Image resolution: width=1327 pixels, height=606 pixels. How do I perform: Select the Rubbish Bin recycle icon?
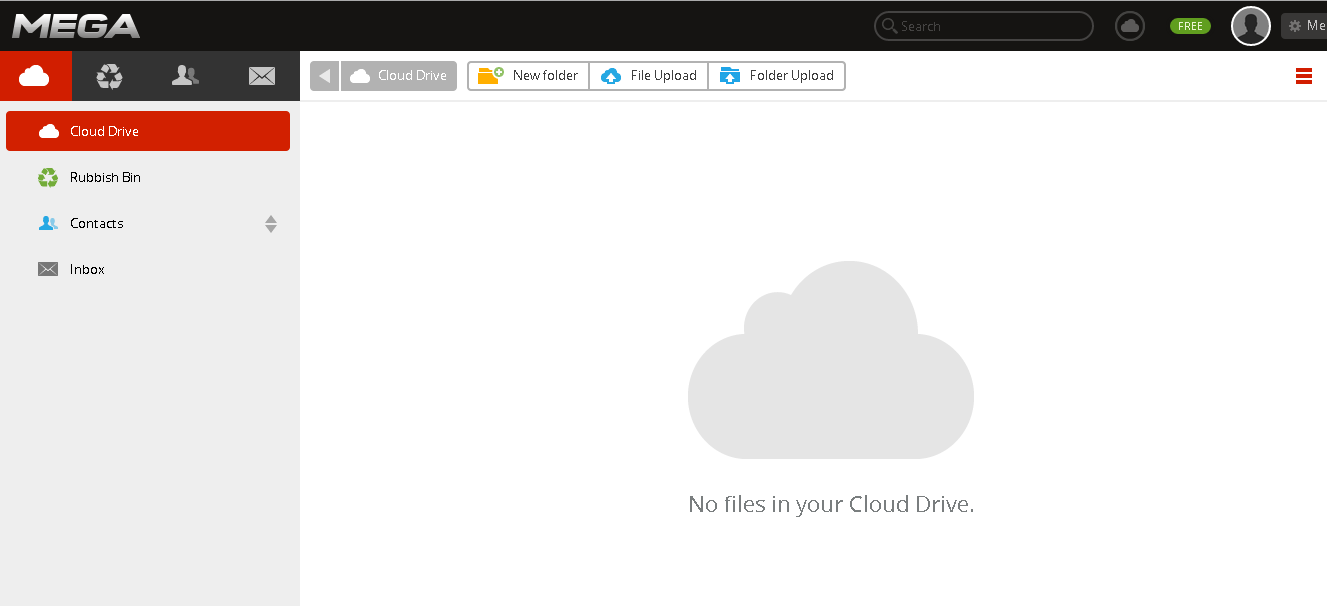point(108,75)
